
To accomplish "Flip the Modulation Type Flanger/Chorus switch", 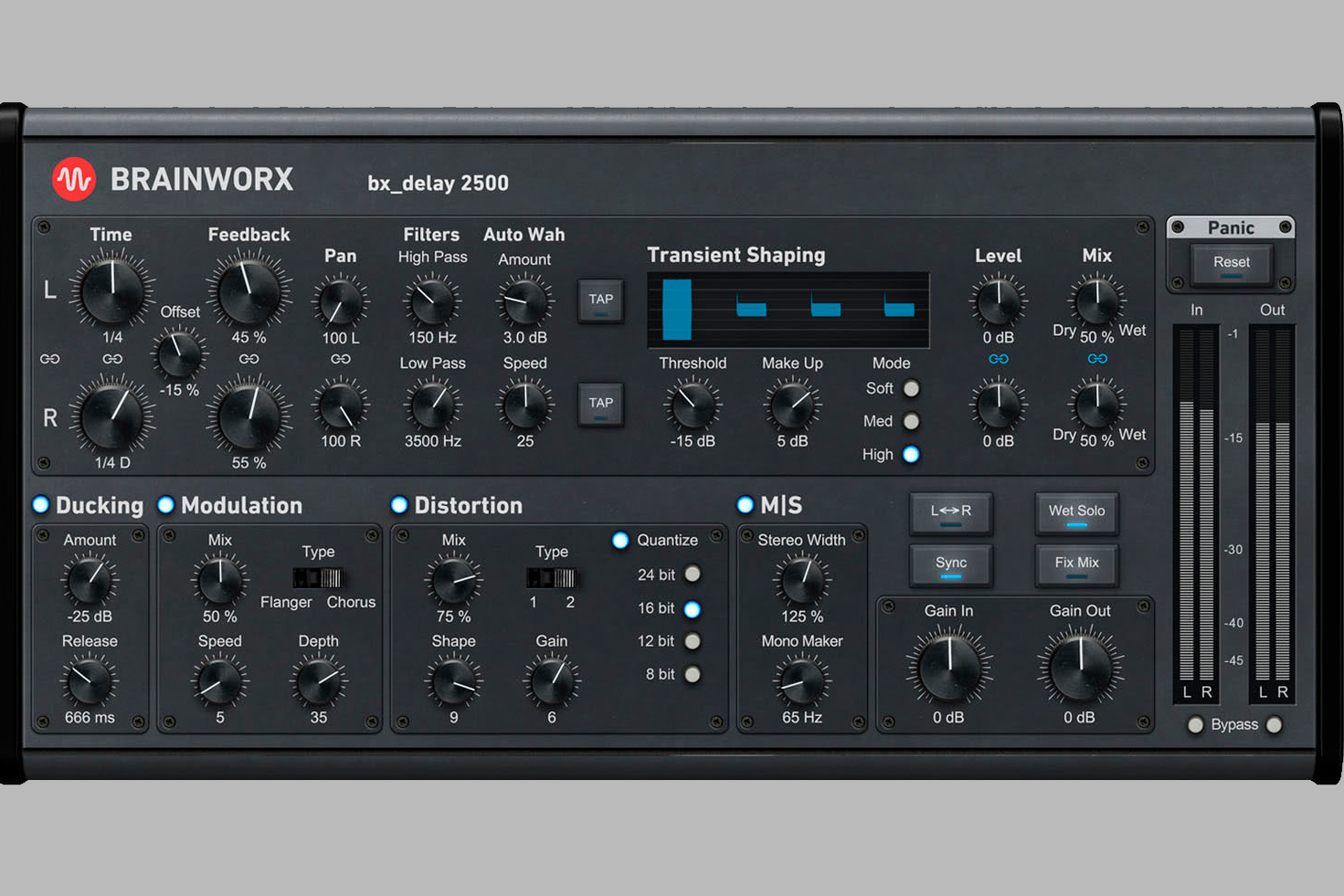I will (318, 577).
